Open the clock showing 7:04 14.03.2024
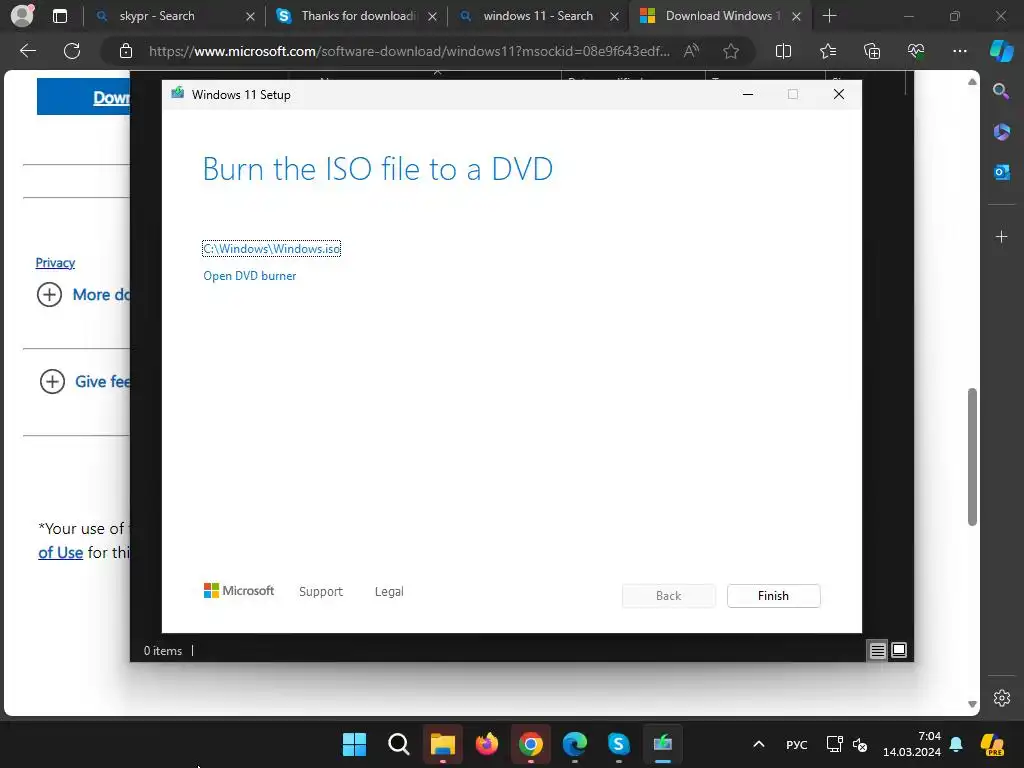 tap(912, 744)
